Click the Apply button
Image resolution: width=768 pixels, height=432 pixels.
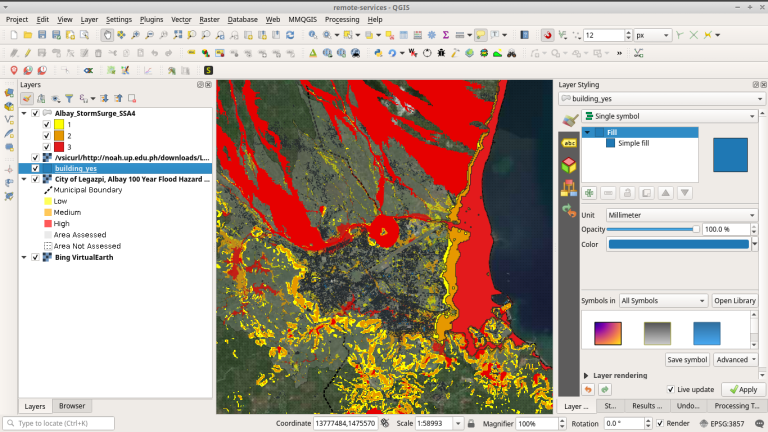click(x=743, y=389)
